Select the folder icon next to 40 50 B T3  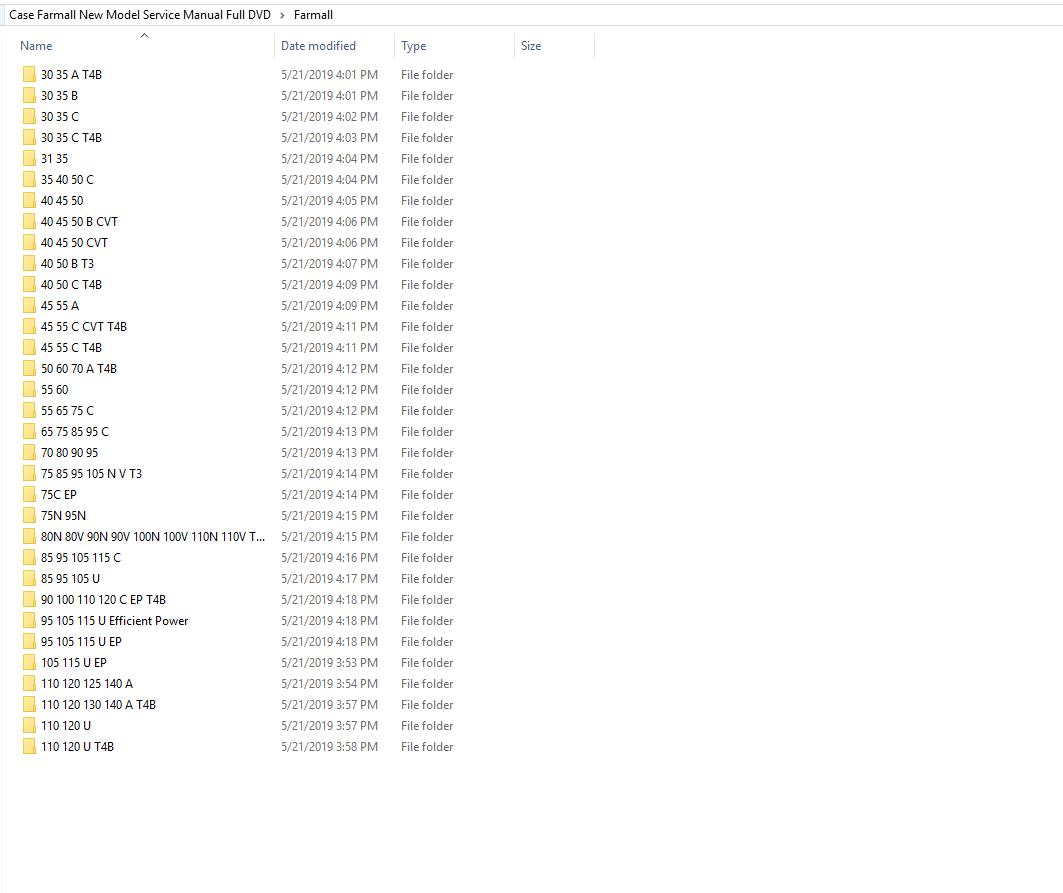click(x=28, y=264)
